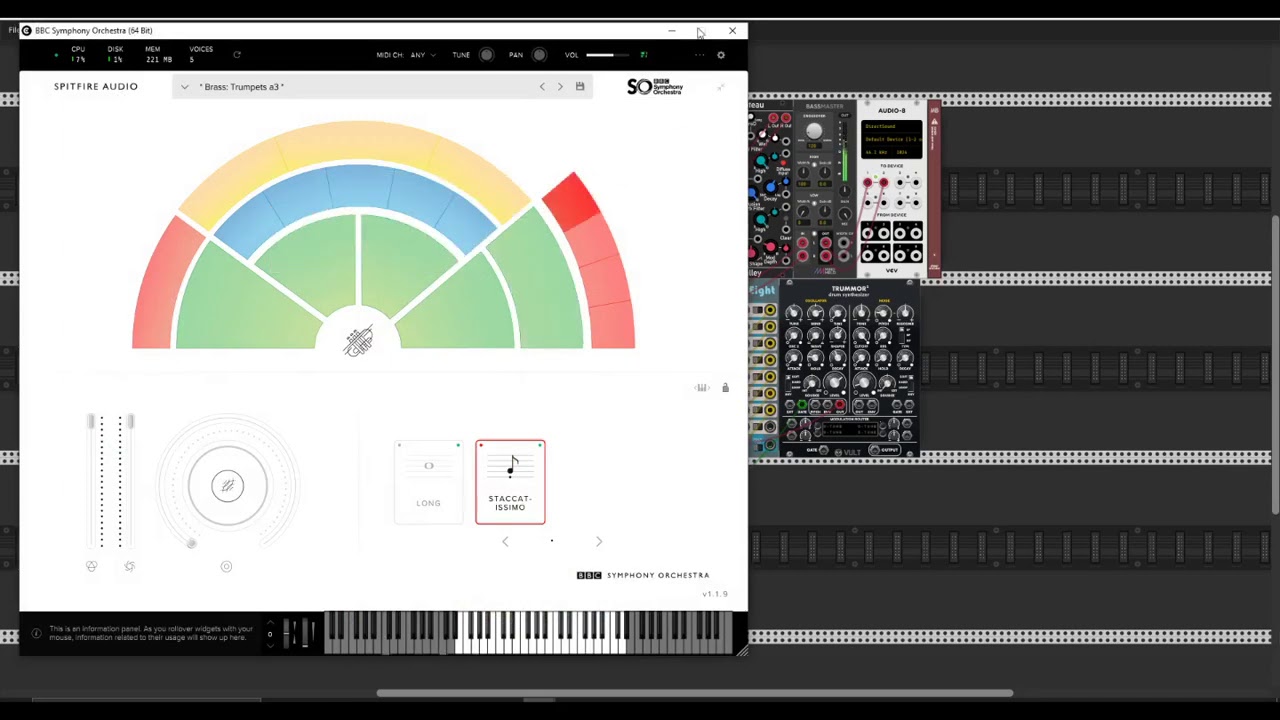The width and height of the screenshot is (1280, 720).
Task: Click the expression icon below the left fader
Action: click(x=91, y=566)
